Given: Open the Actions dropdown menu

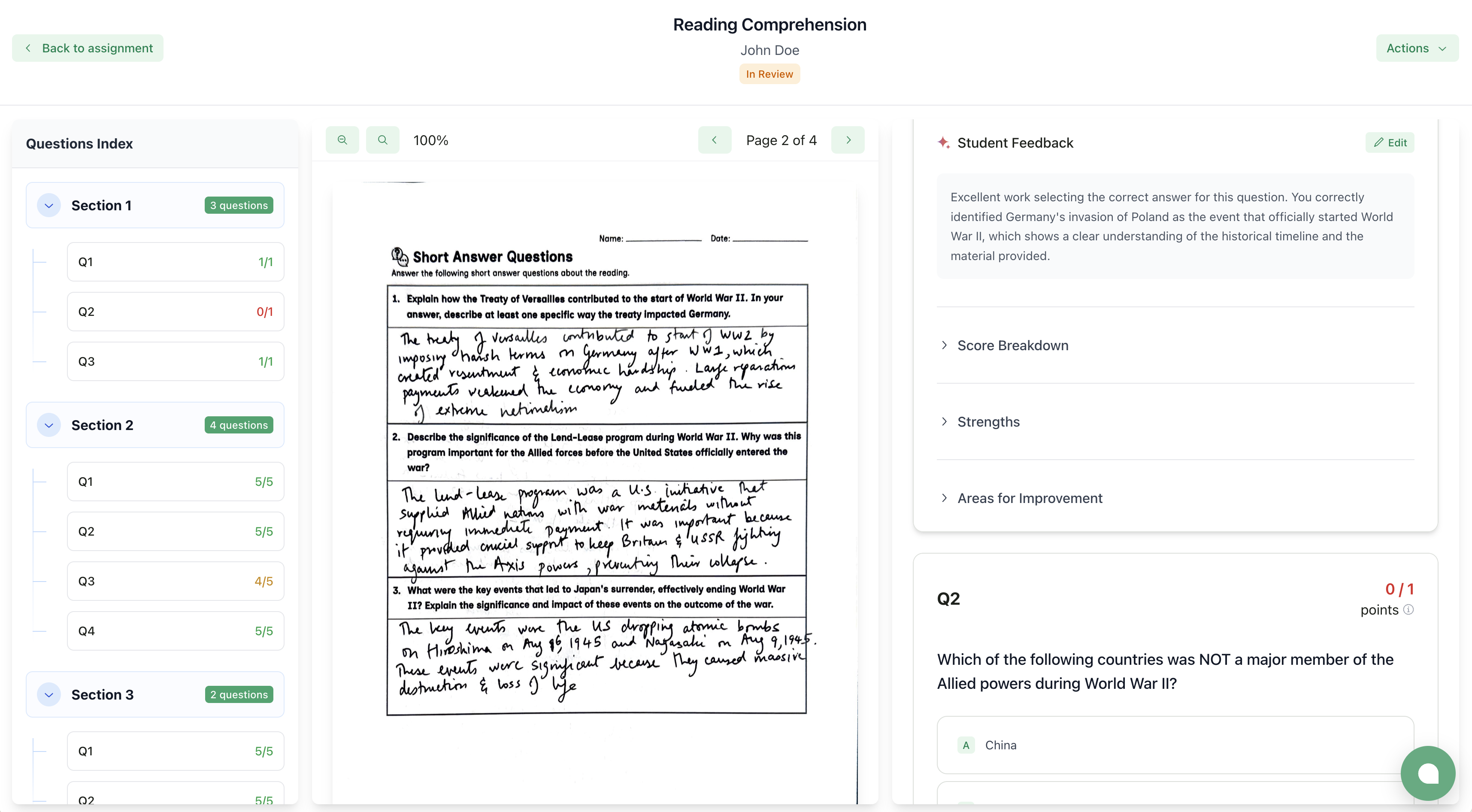Looking at the screenshot, I should (1416, 48).
